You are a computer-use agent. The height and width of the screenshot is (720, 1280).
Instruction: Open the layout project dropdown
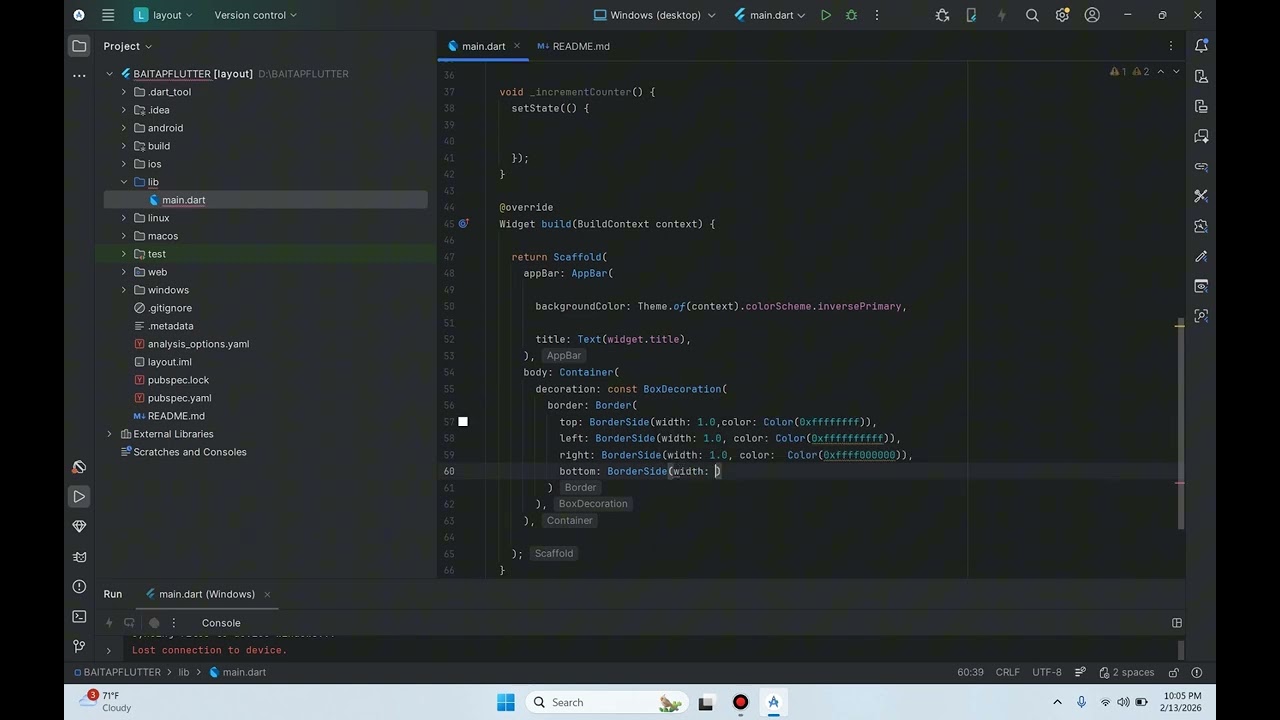(163, 15)
